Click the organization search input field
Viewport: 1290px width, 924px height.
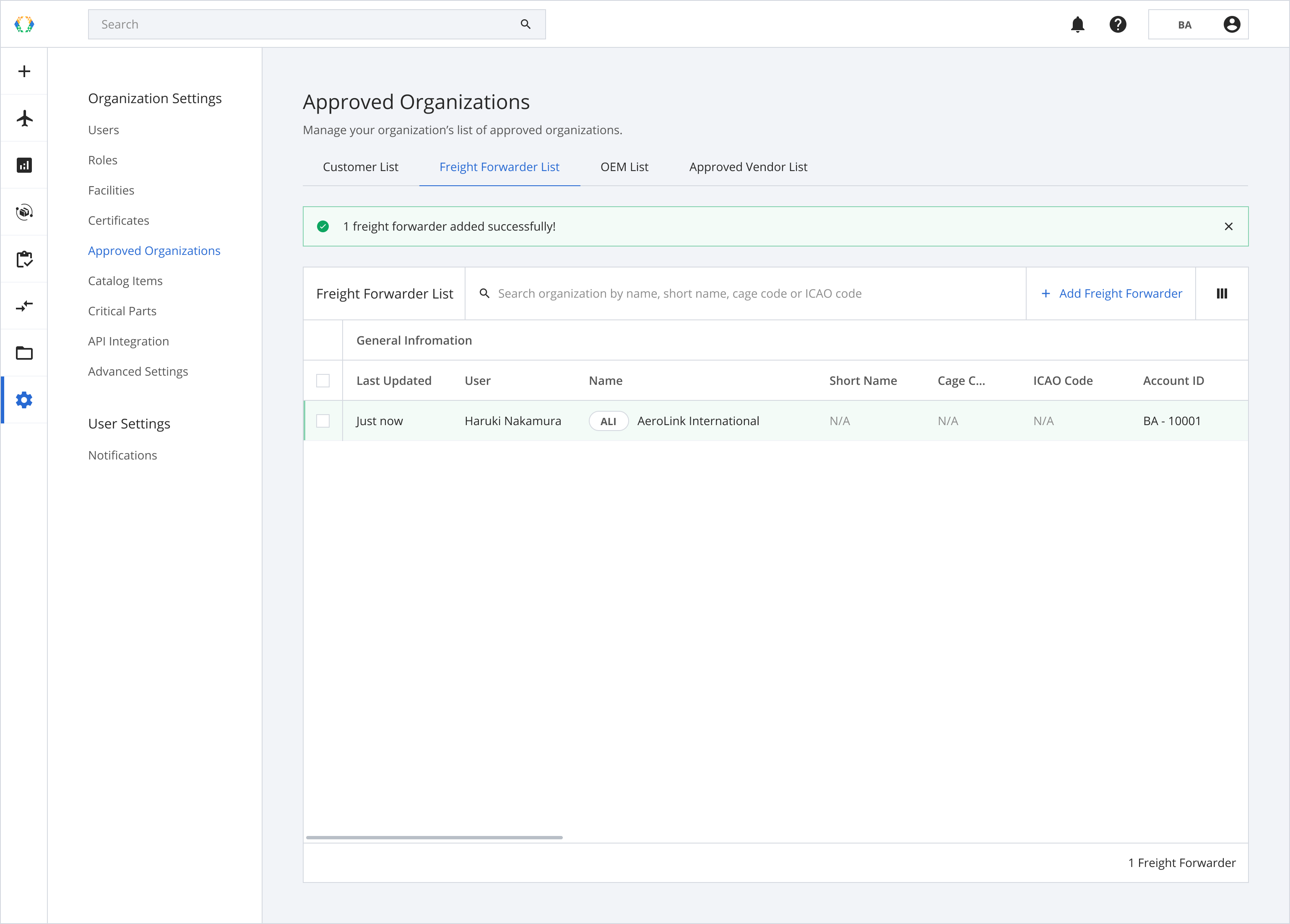[x=746, y=293]
